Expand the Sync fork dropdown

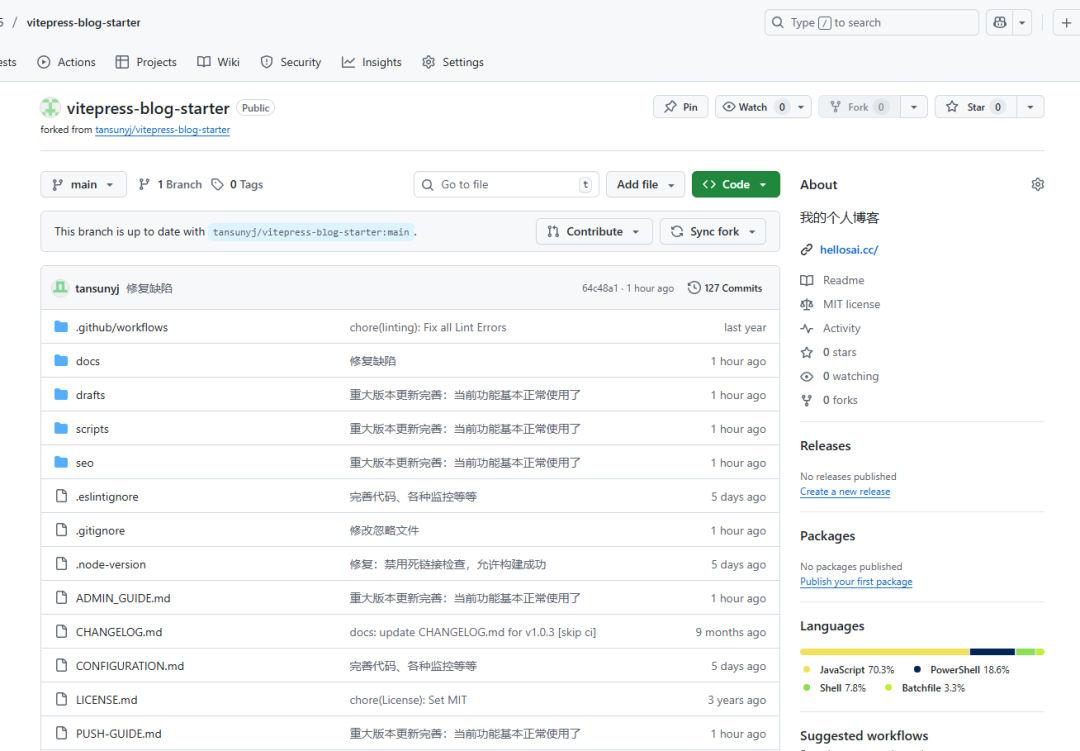(712, 232)
